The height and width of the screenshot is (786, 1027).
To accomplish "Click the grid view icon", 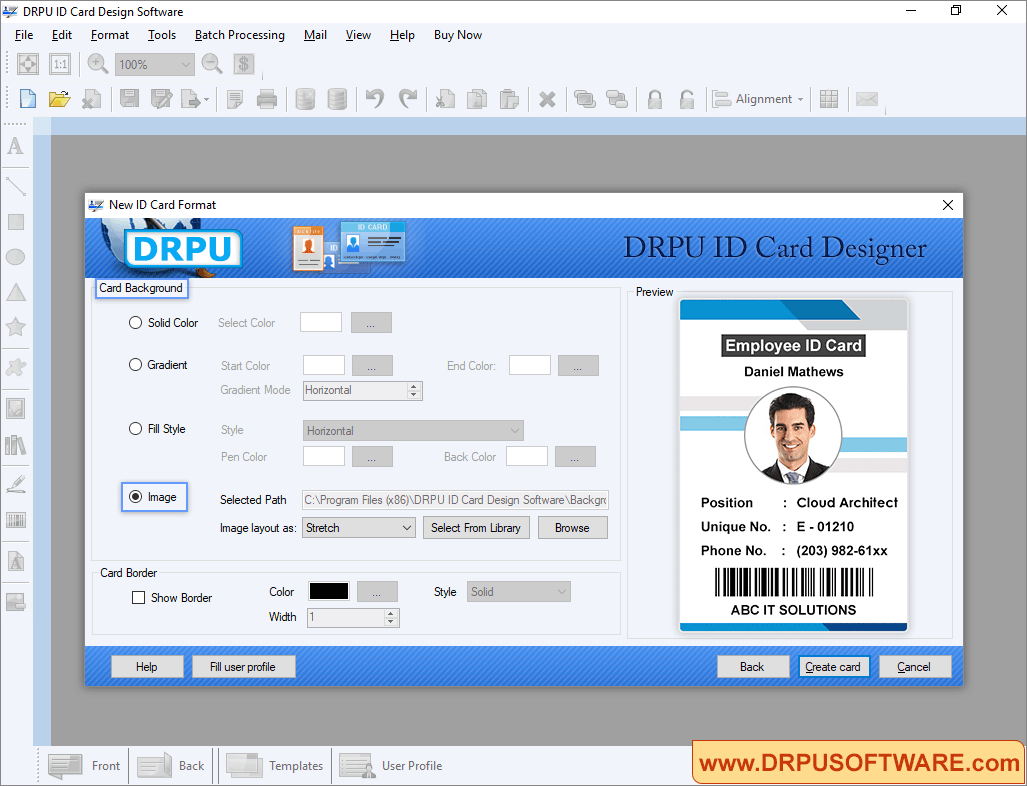I will point(829,99).
